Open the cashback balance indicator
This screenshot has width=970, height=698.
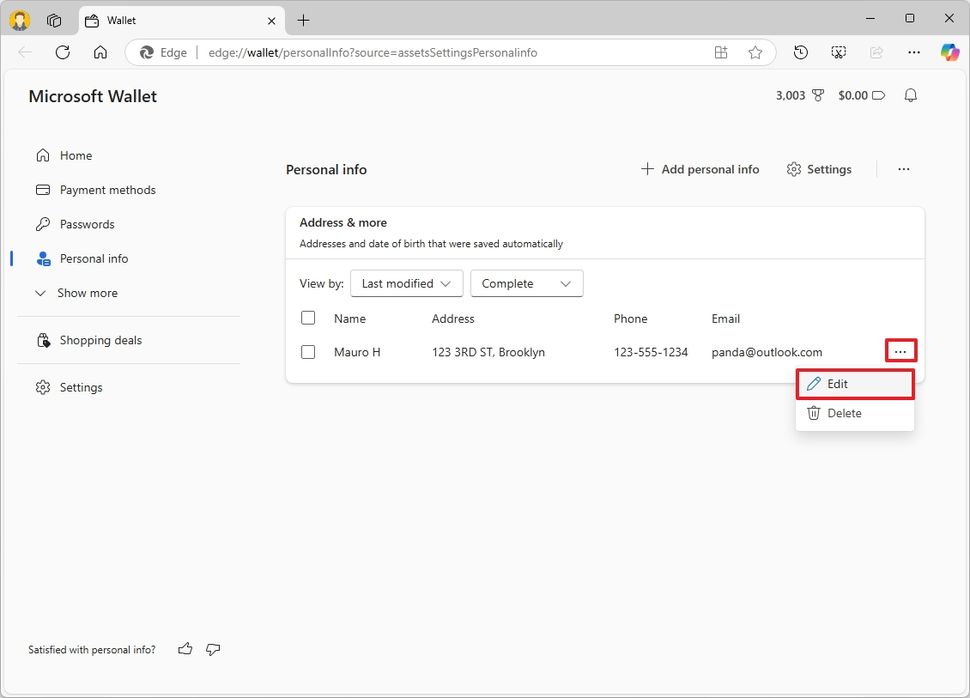(859, 95)
